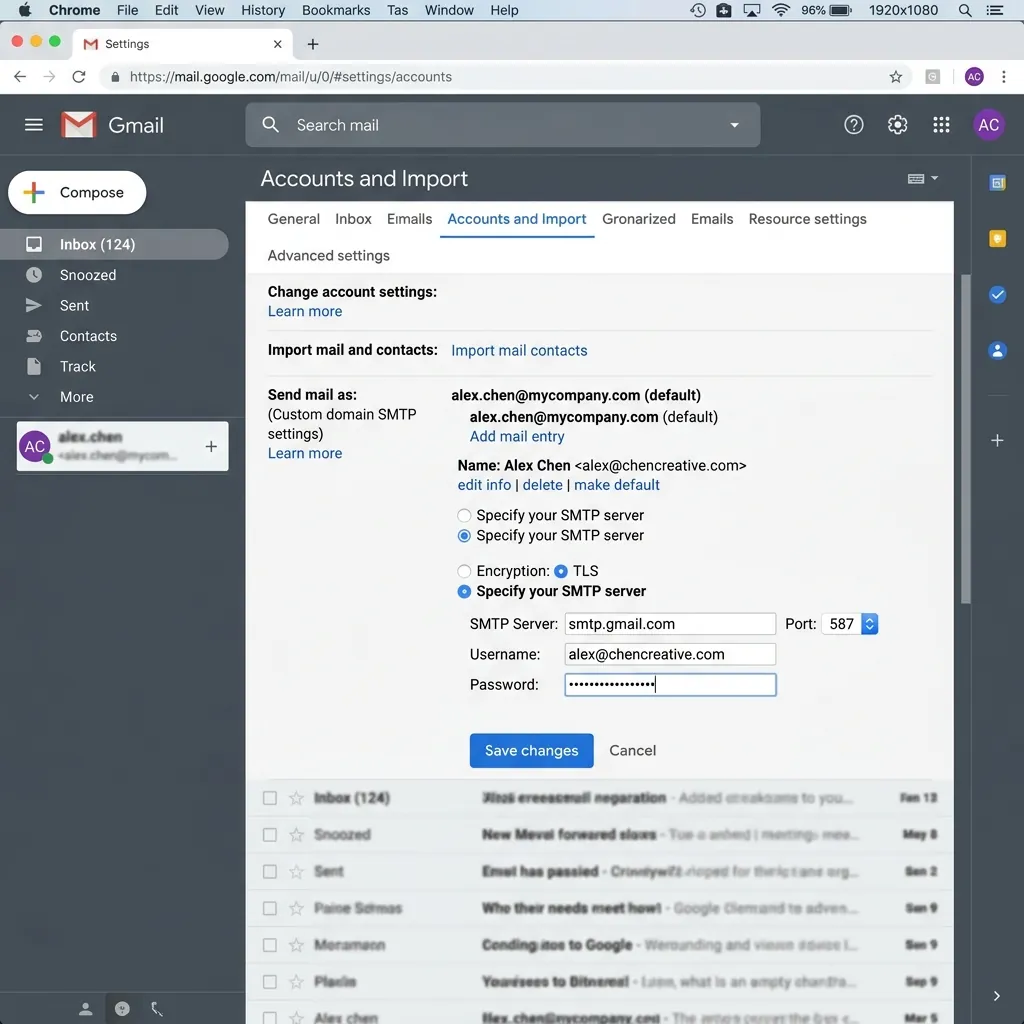Open the Resource settings tab
The width and height of the screenshot is (1024, 1024).
coord(807,219)
